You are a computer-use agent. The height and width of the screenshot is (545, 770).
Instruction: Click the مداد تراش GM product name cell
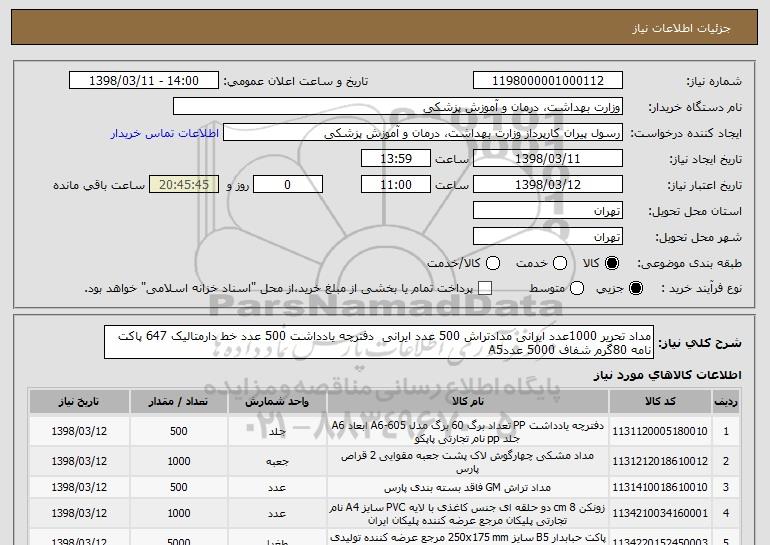[x=468, y=488]
